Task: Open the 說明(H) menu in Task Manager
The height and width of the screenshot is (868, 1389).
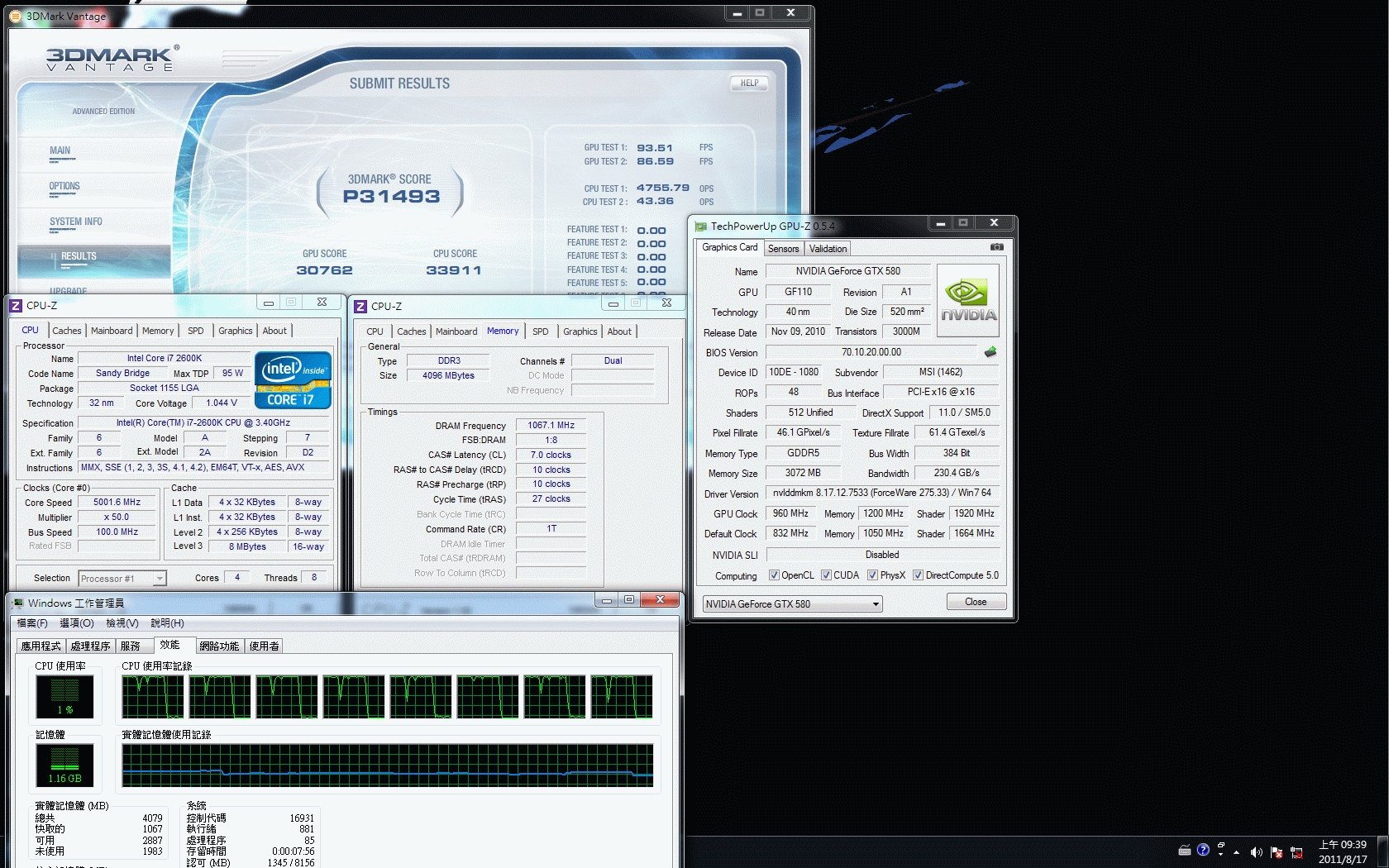Action: point(168,623)
